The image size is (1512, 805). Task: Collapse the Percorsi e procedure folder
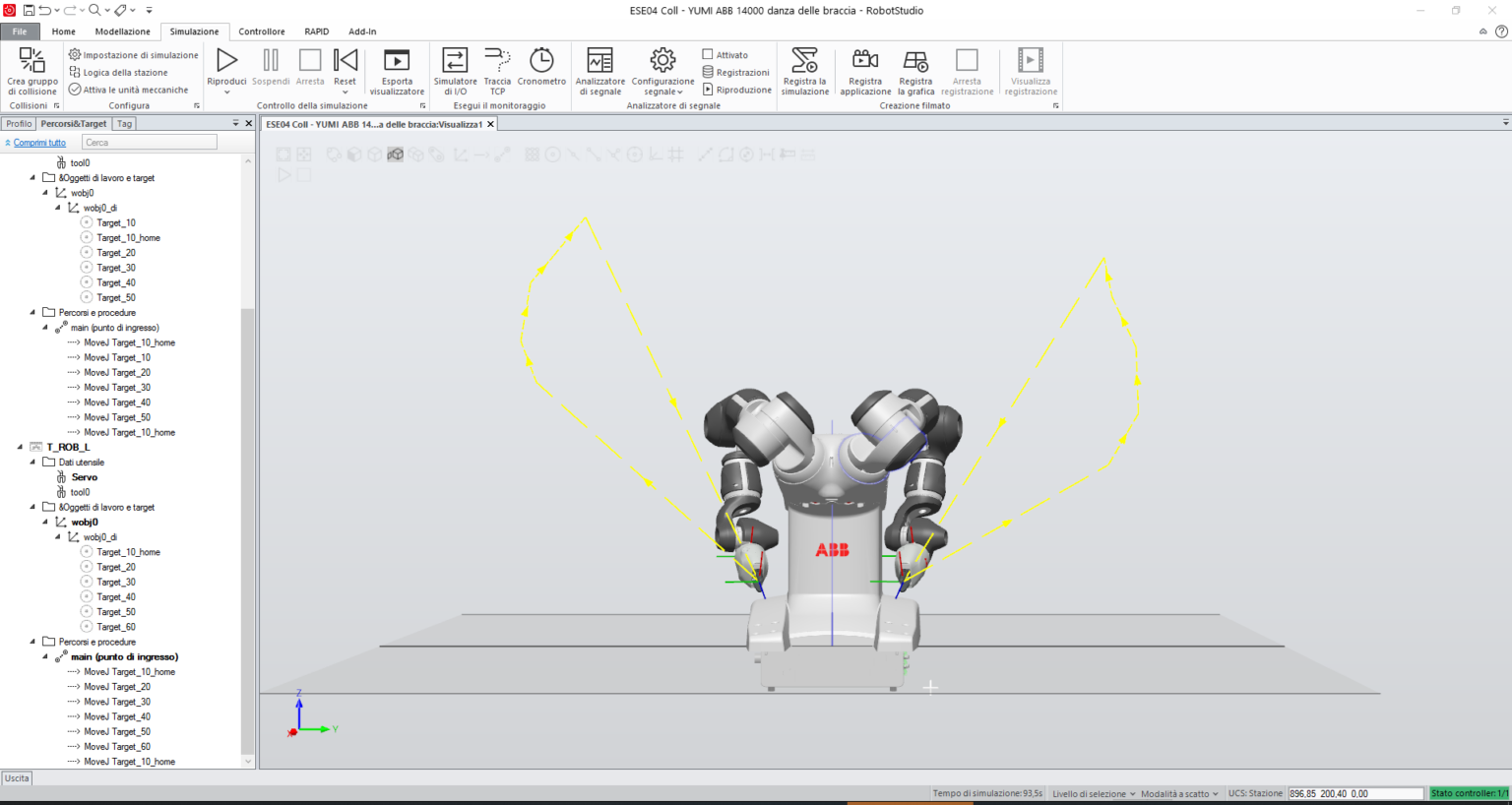point(33,312)
